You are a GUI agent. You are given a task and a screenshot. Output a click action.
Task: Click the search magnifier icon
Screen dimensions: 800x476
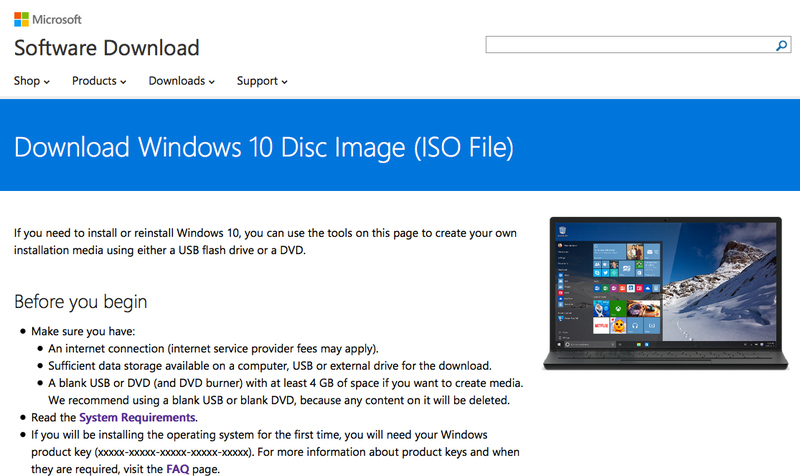(x=781, y=45)
